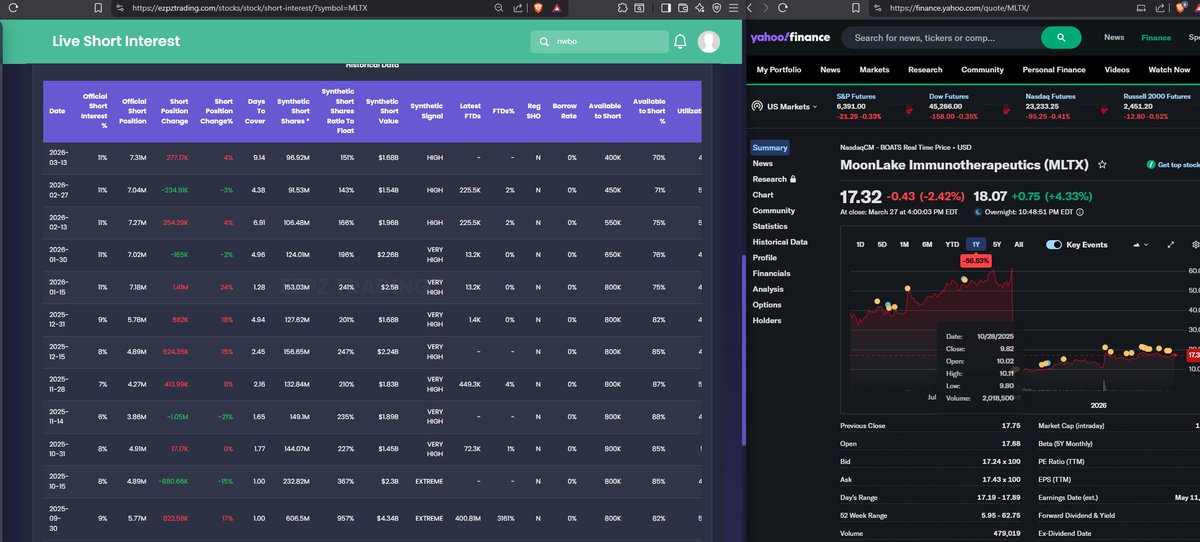This screenshot has width=1200, height=542.
Task: Open Brave Wallet icon in left browser toolbar
Action: pos(683,8)
